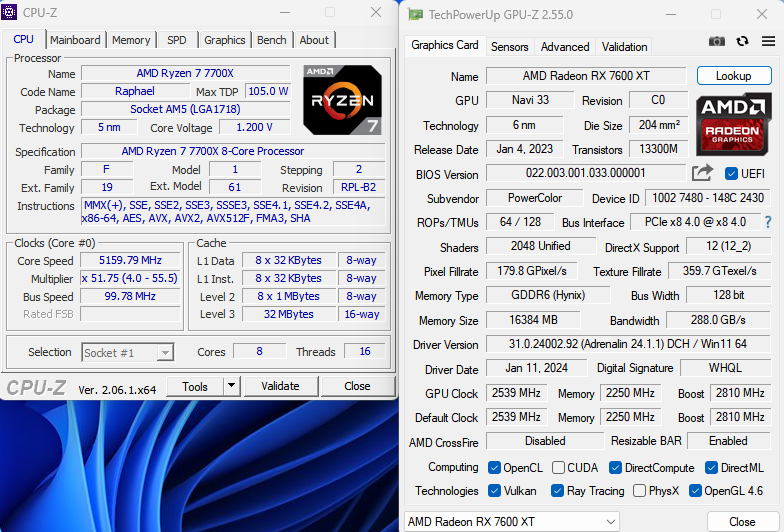Image resolution: width=784 pixels, height=532 pixels.
Task: Click the Ryzen 7 processor logo
Action: pyautogui.click(x=342, y=100)
